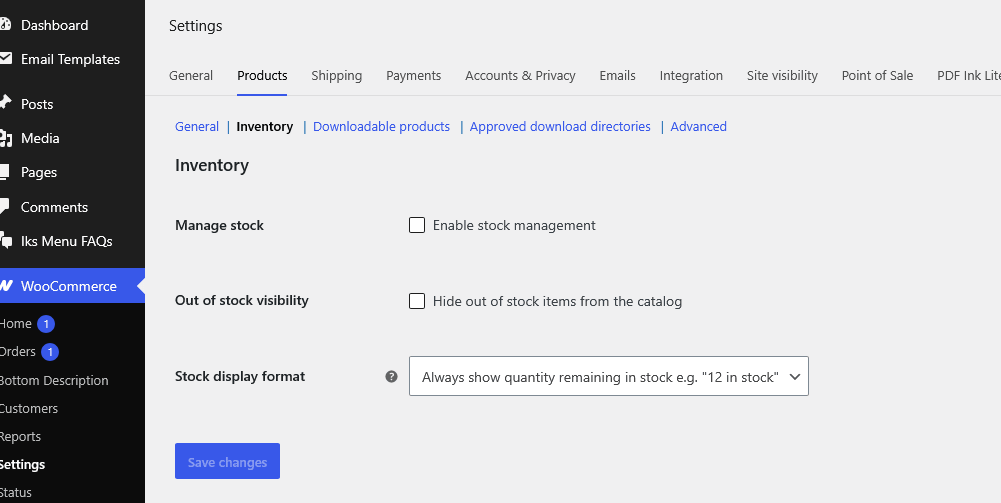Switch to the General settings tab
Image resolution: width=1001 pixels, height=503 pixels.
point(191,75)
